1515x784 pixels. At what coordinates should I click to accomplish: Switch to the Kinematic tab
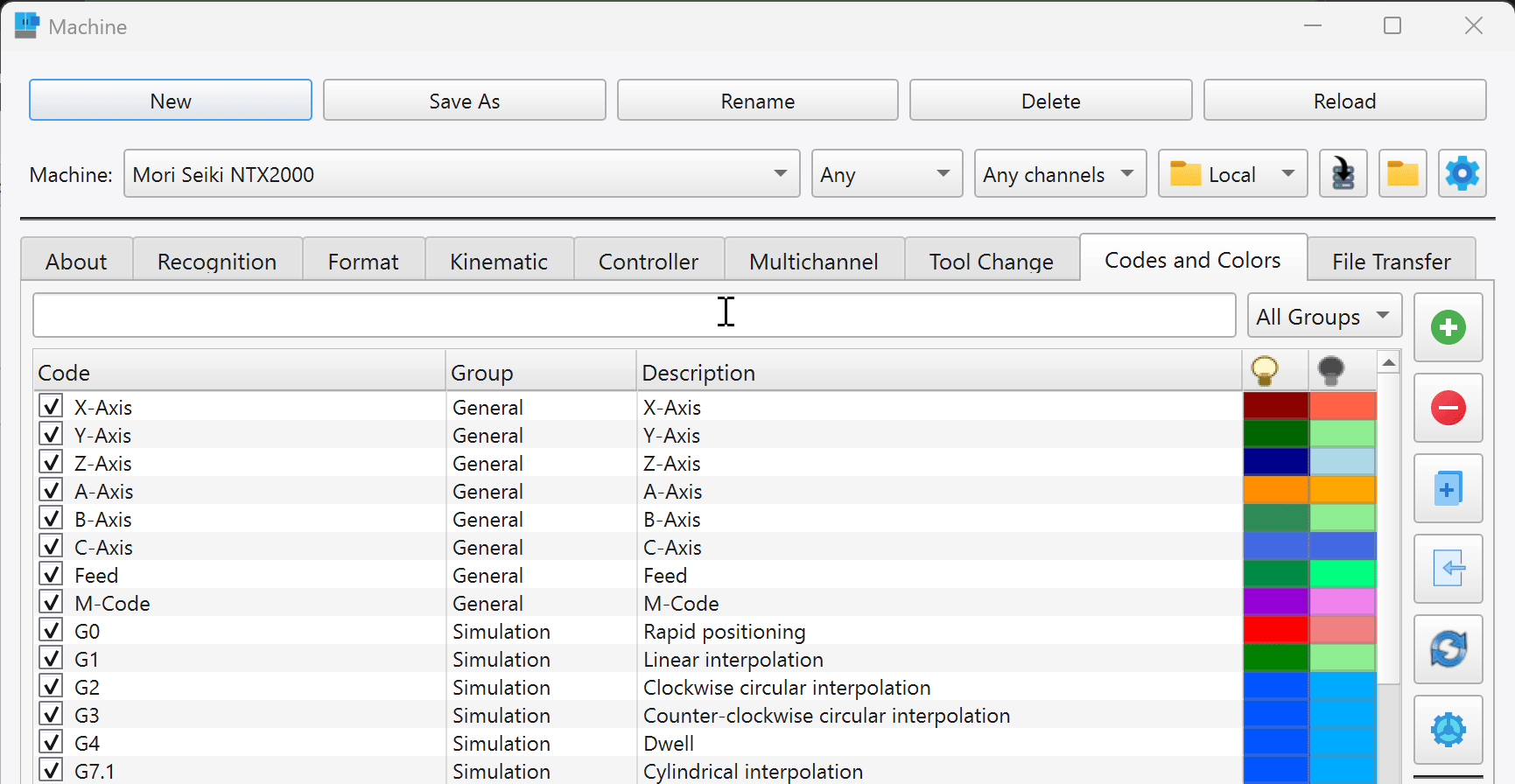click(x=499, y=261)
